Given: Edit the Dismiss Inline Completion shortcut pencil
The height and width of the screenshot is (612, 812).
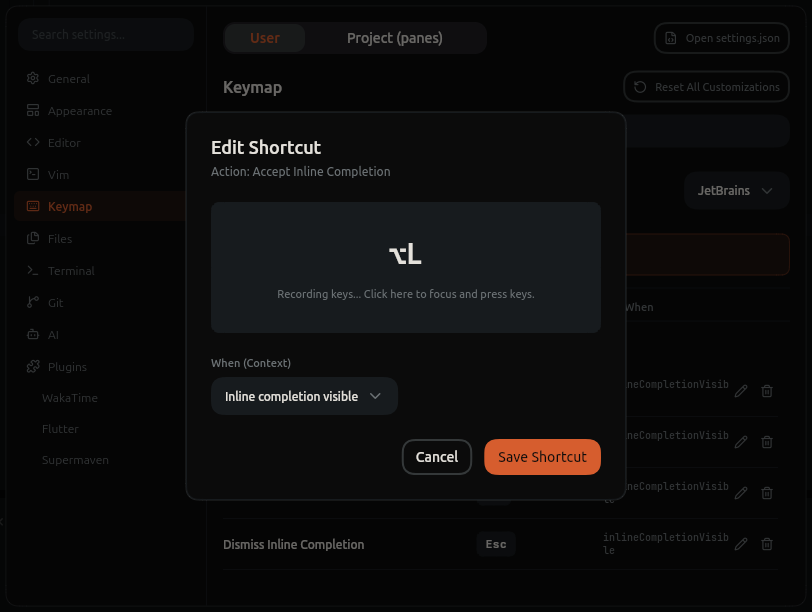Looking at the screenshot, I should coord(741,544).
